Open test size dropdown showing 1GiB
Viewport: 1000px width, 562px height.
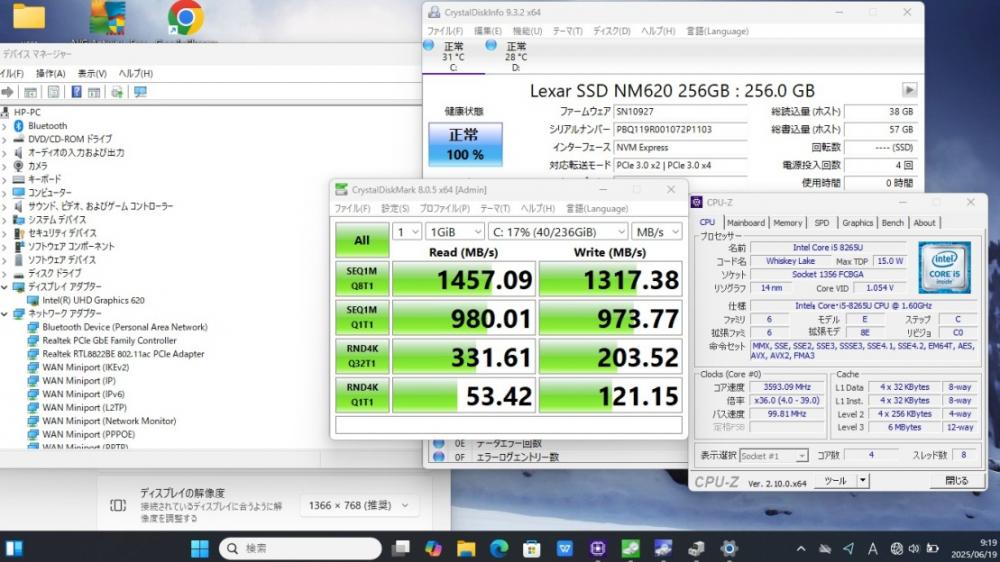coord(455,232)
